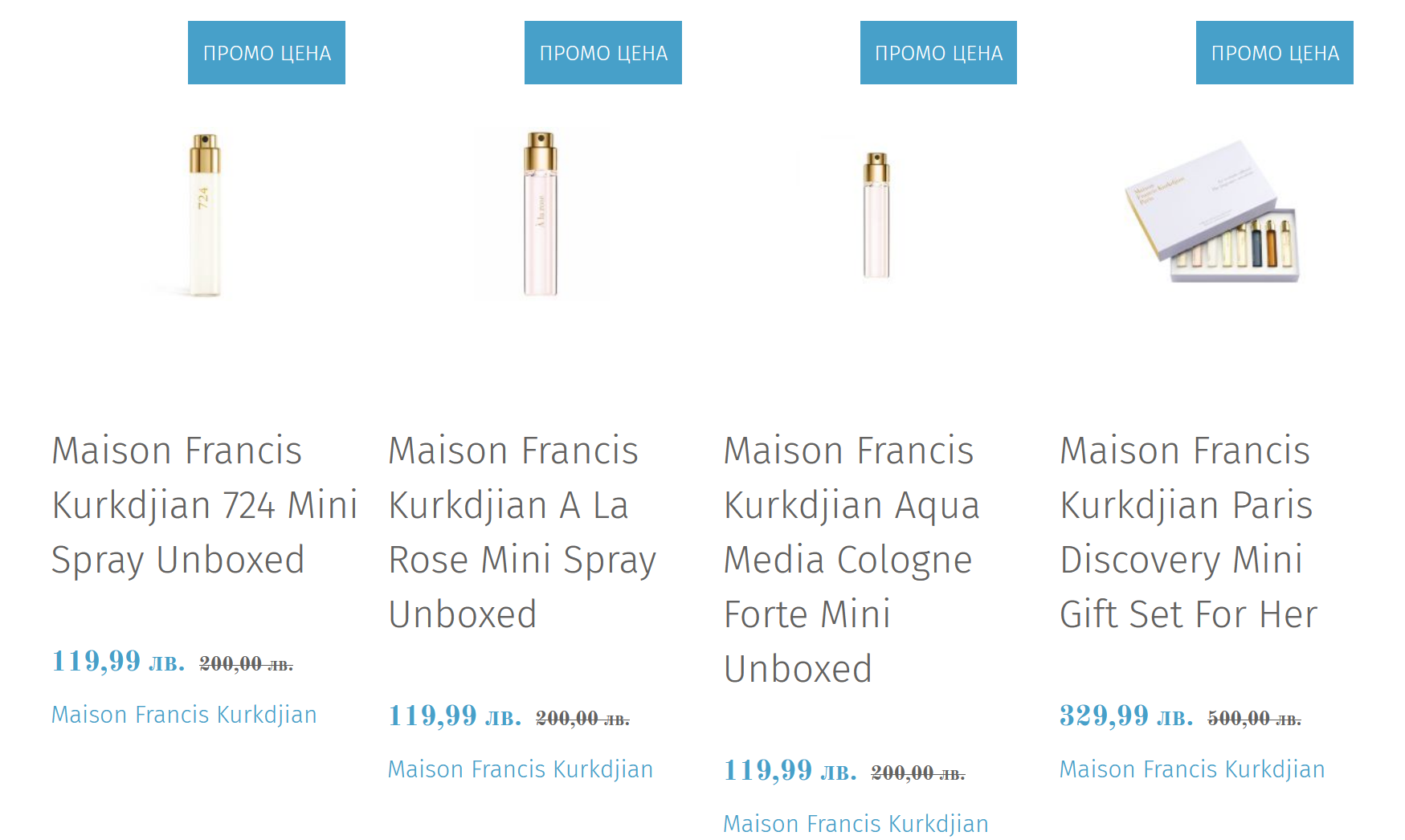1405x840 pixels.
Task: Click brand link under Aqua Media Cologne Forte
Action: point(856,824)
